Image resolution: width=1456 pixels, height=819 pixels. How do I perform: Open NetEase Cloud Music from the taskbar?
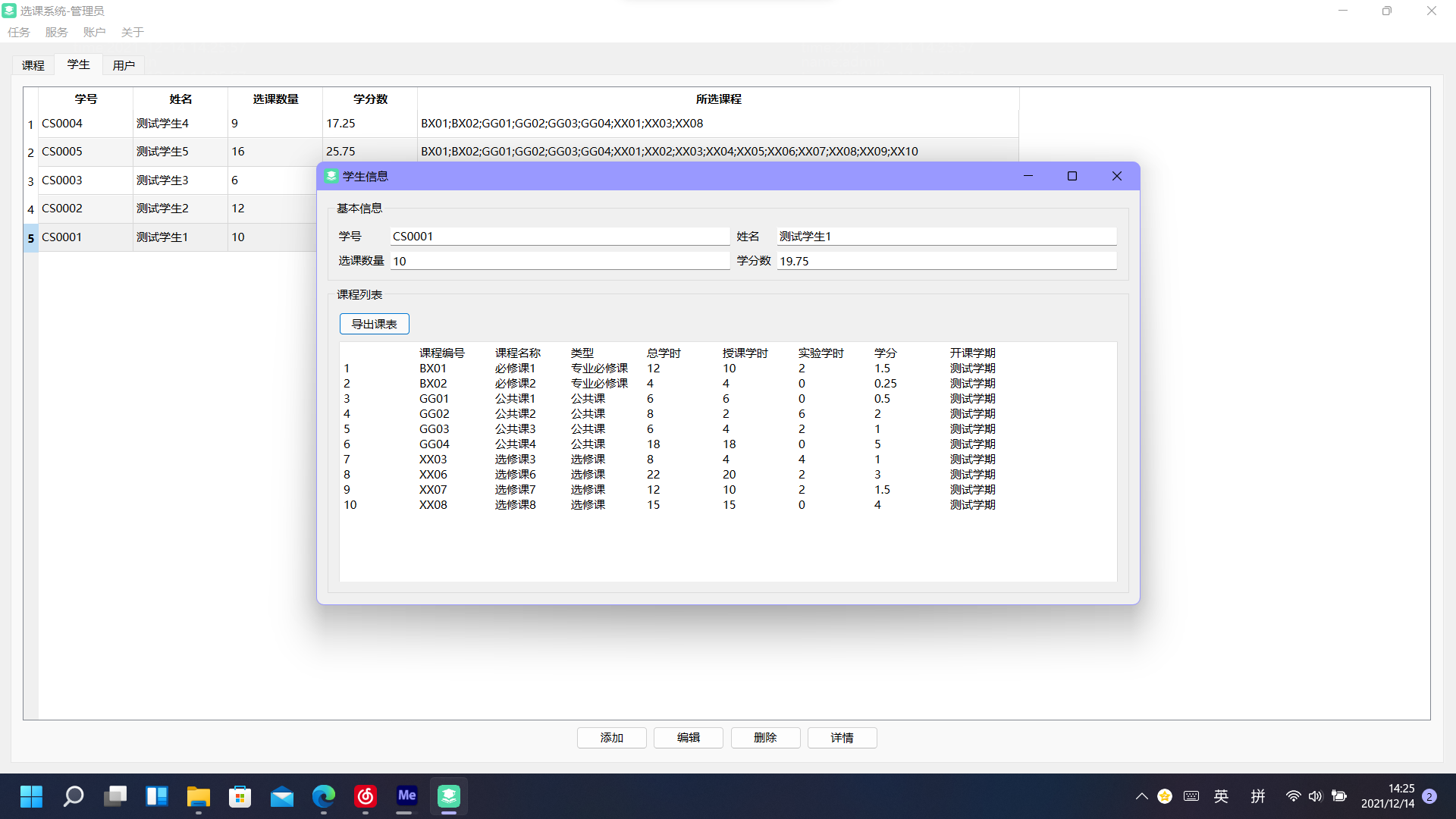(365, 796)
